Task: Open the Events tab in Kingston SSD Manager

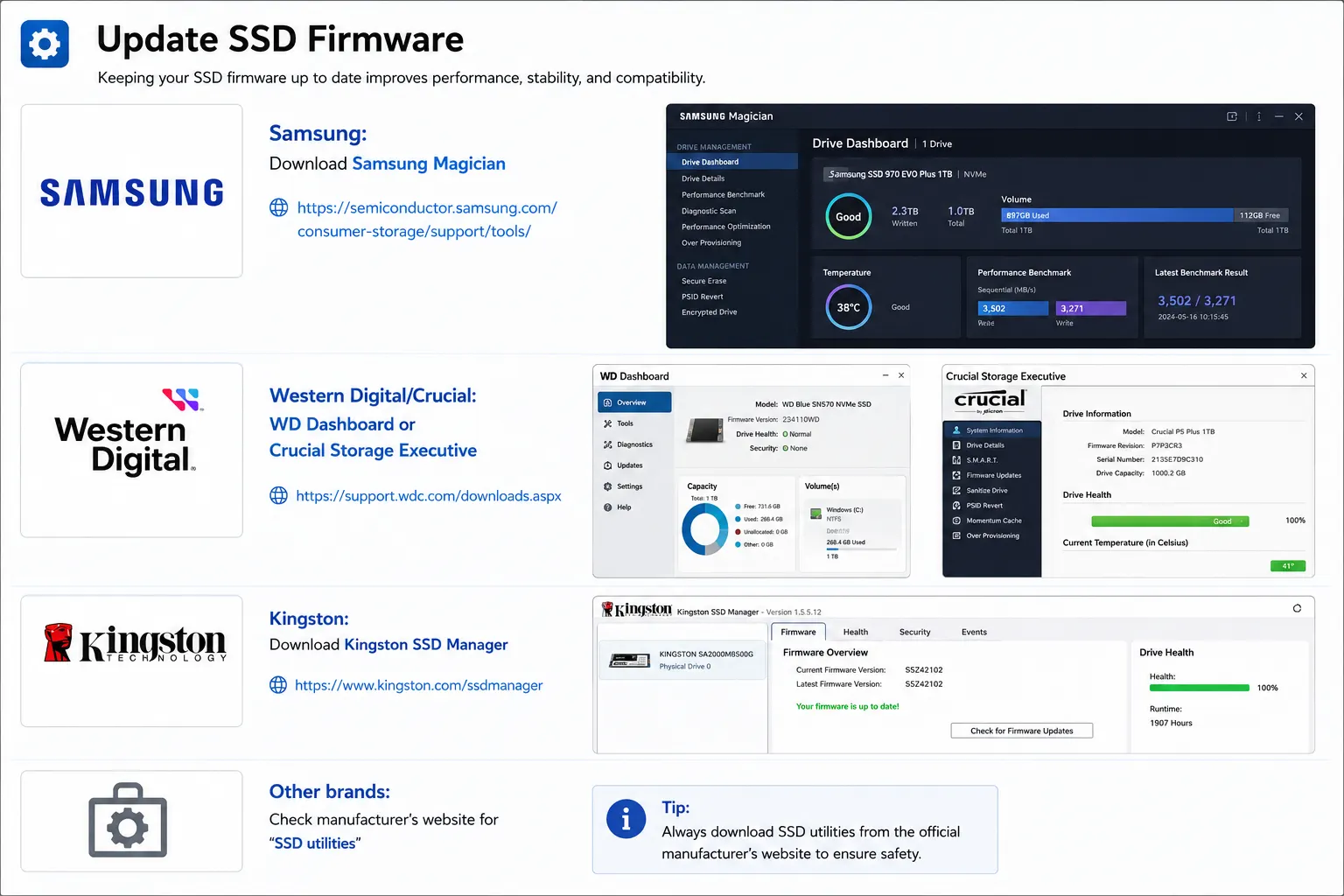Action: 974,632
